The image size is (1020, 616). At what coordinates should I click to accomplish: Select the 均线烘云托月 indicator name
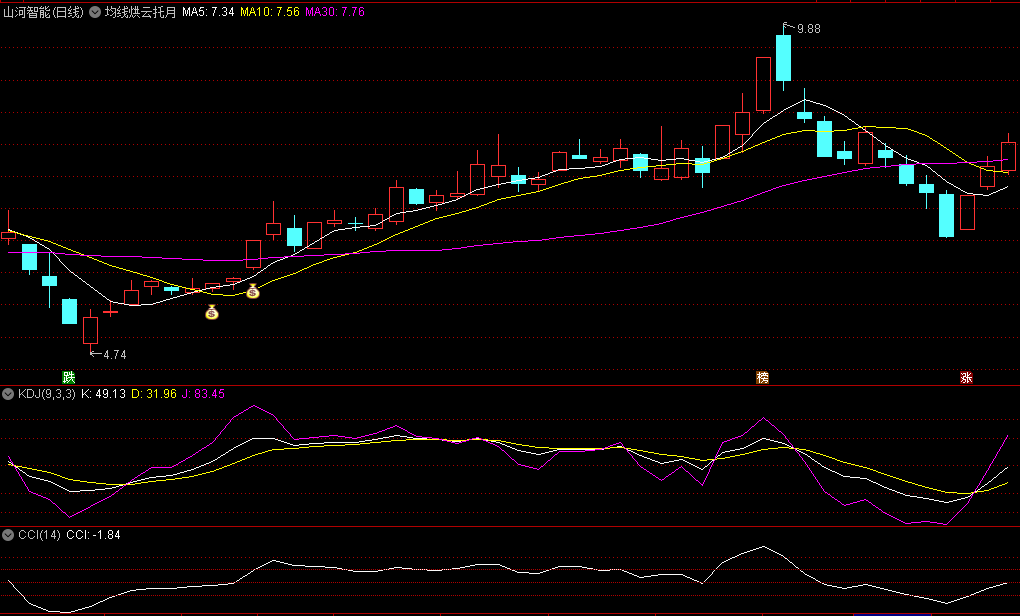[140, 13]
